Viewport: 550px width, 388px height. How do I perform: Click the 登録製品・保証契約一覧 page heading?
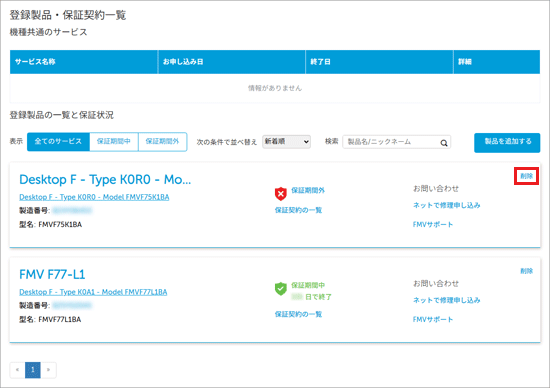tap(68, 15)
